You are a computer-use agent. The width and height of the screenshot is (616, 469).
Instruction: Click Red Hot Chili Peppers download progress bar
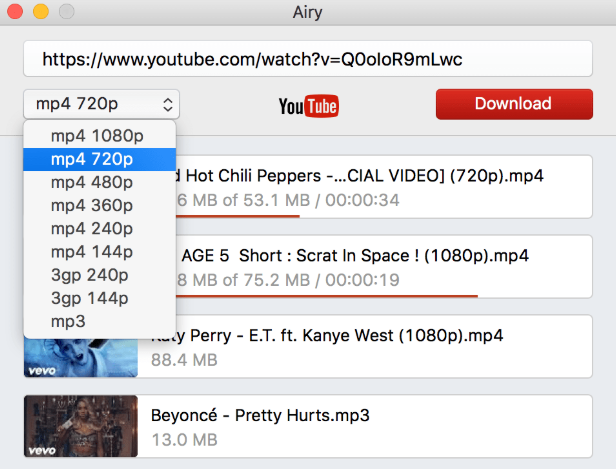click(x=237, y=216)
